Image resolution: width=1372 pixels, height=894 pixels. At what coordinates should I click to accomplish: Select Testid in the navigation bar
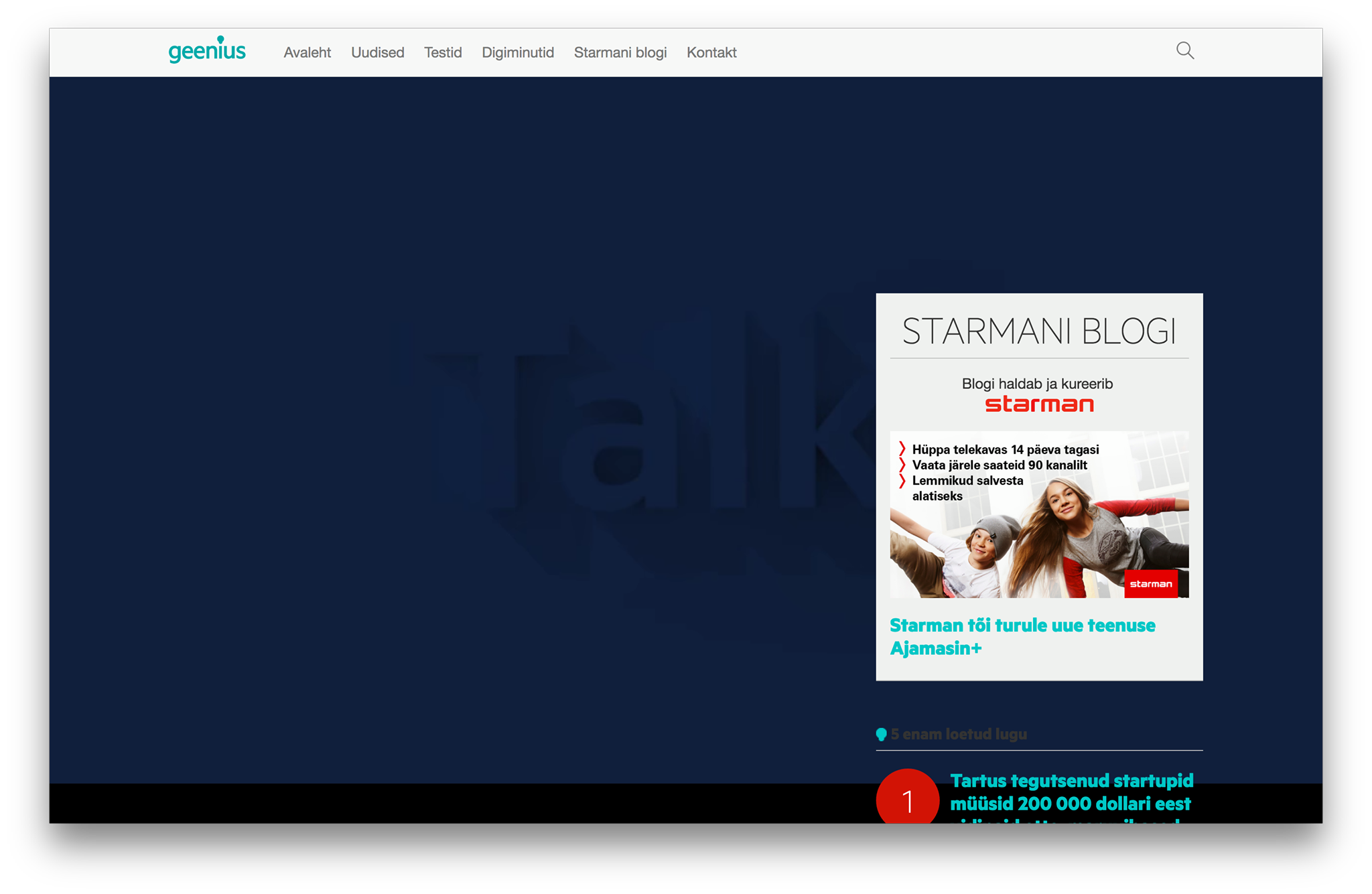click(443, 52)
